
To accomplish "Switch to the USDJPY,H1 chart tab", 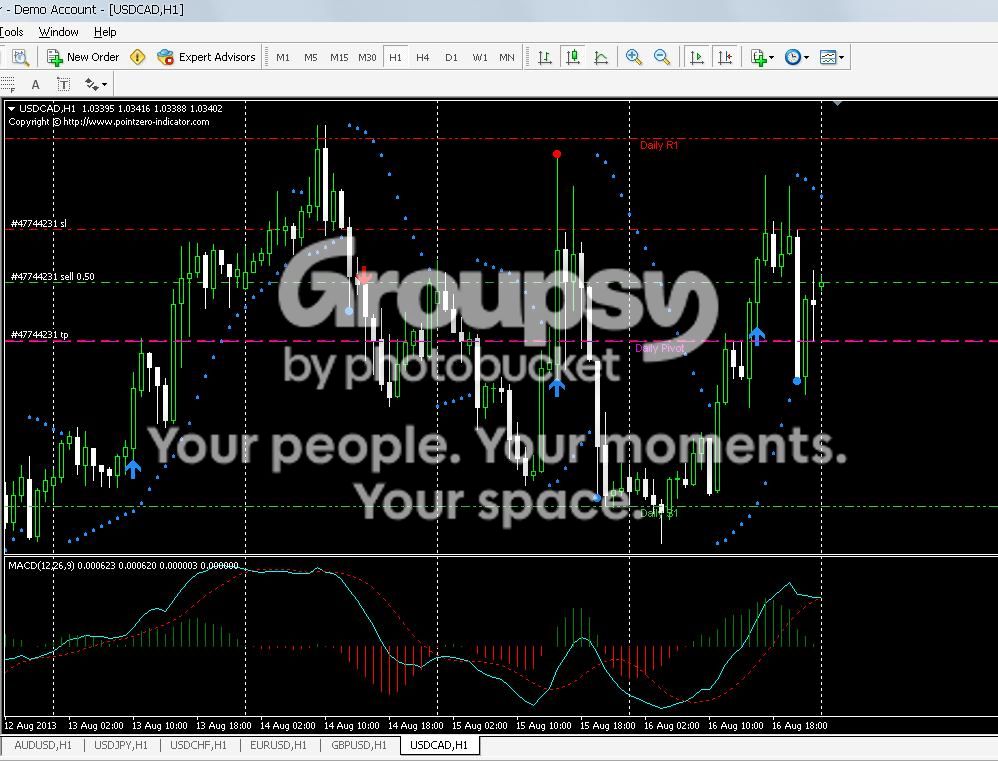I will pos(121,745).
